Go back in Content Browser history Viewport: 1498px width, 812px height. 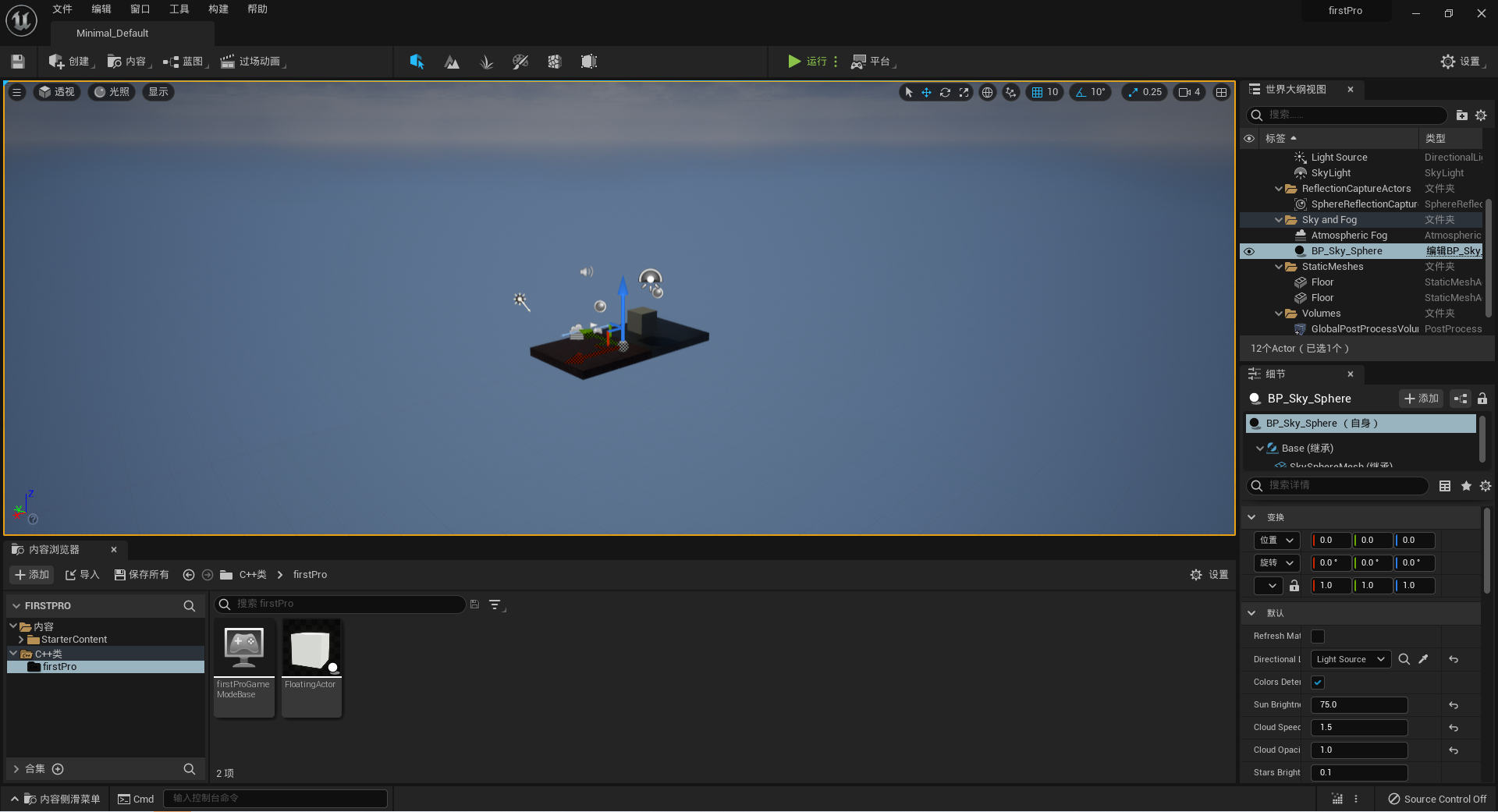pyautogui.click(x=188, y=575)
